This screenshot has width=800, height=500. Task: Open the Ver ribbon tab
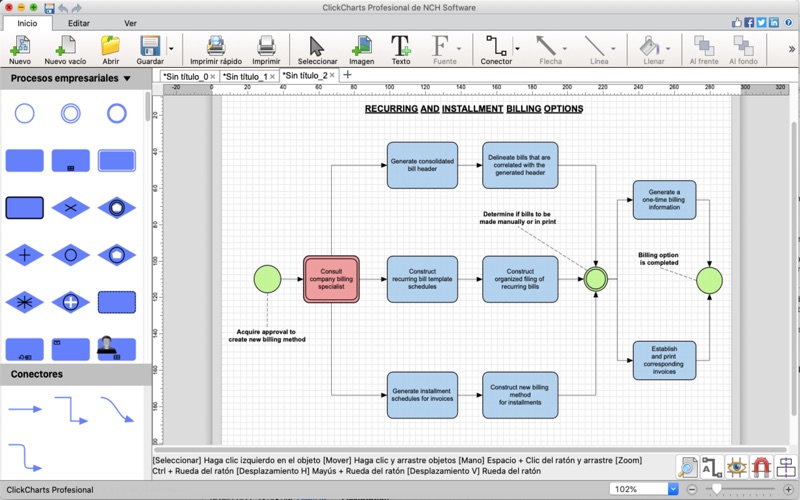click(130, 23)
